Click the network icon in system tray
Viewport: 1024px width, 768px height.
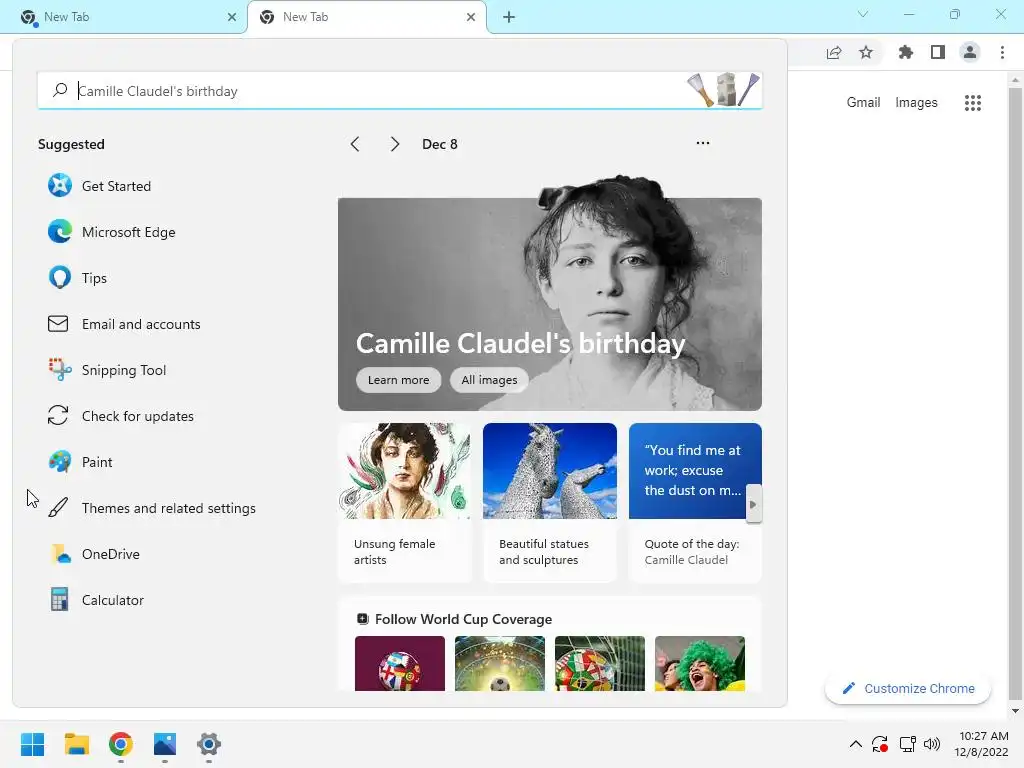pos(907,744)
